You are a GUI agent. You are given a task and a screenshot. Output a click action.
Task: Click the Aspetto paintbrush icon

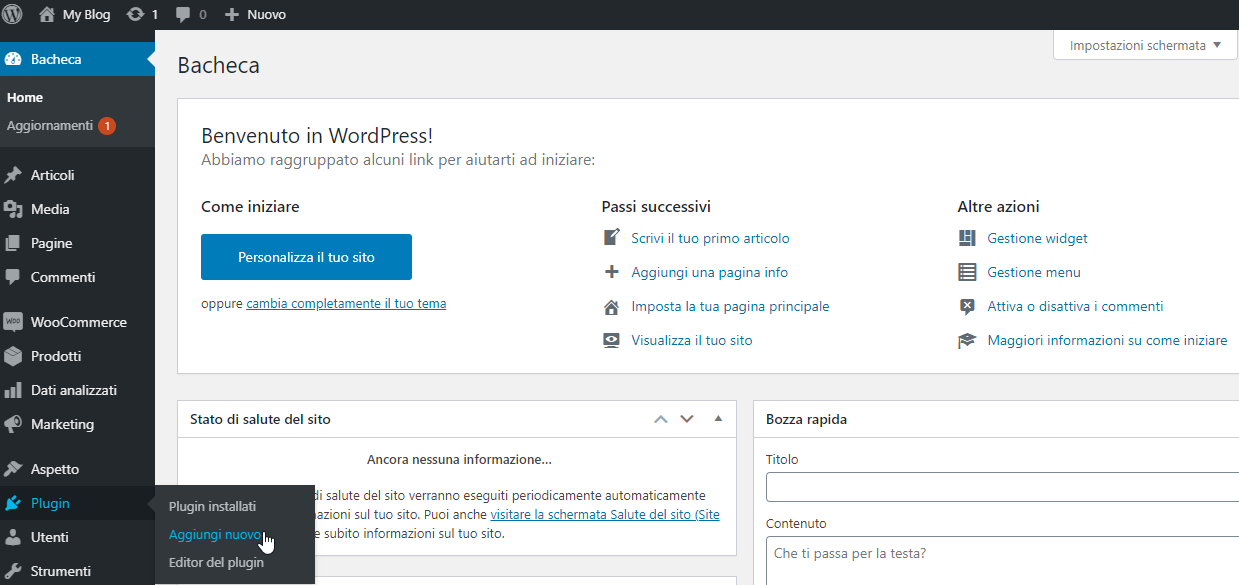click(13, 469)
